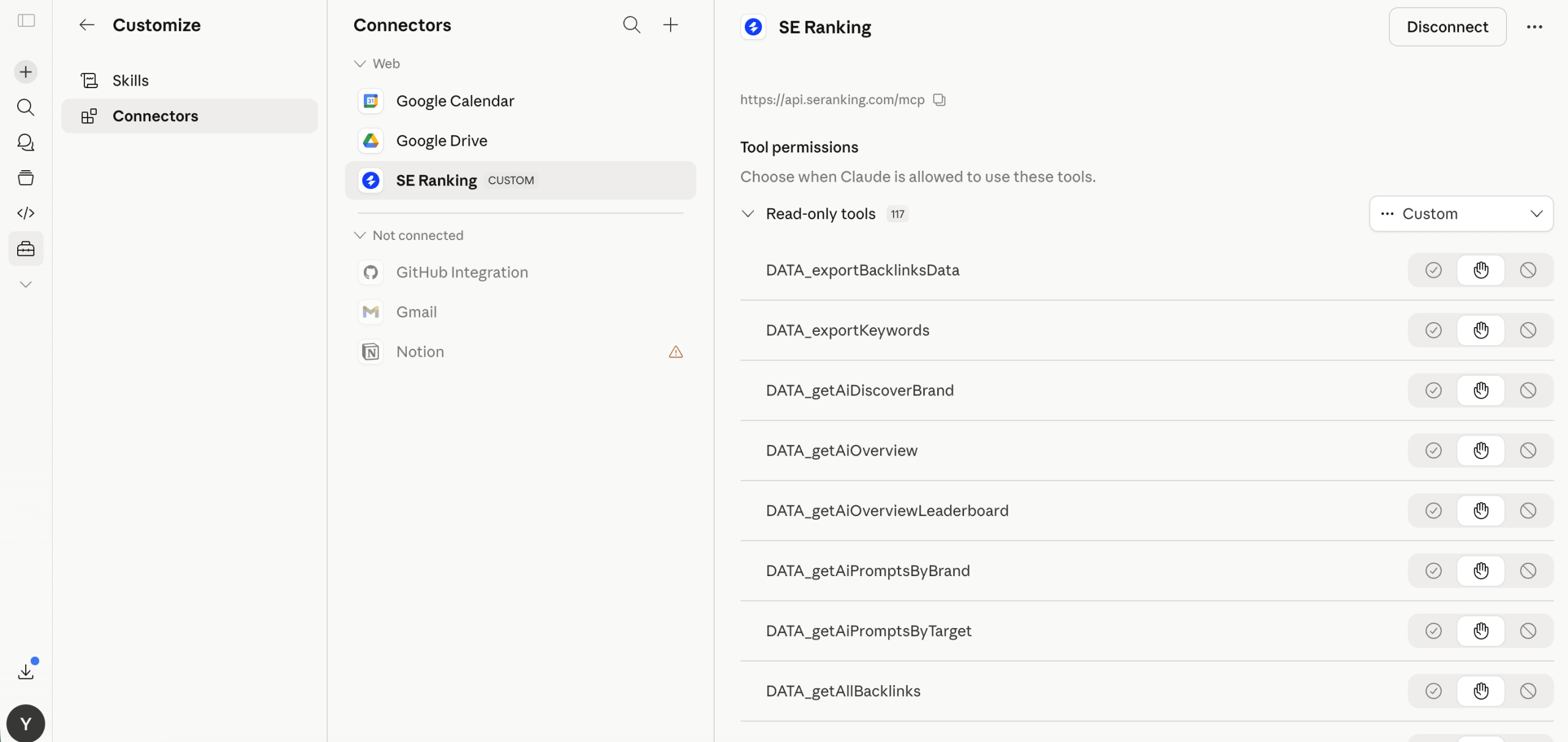Open the three-dots menu next to Disconnect
The height and width of the screenshot is (742, 1568).
click(1534, 27)
